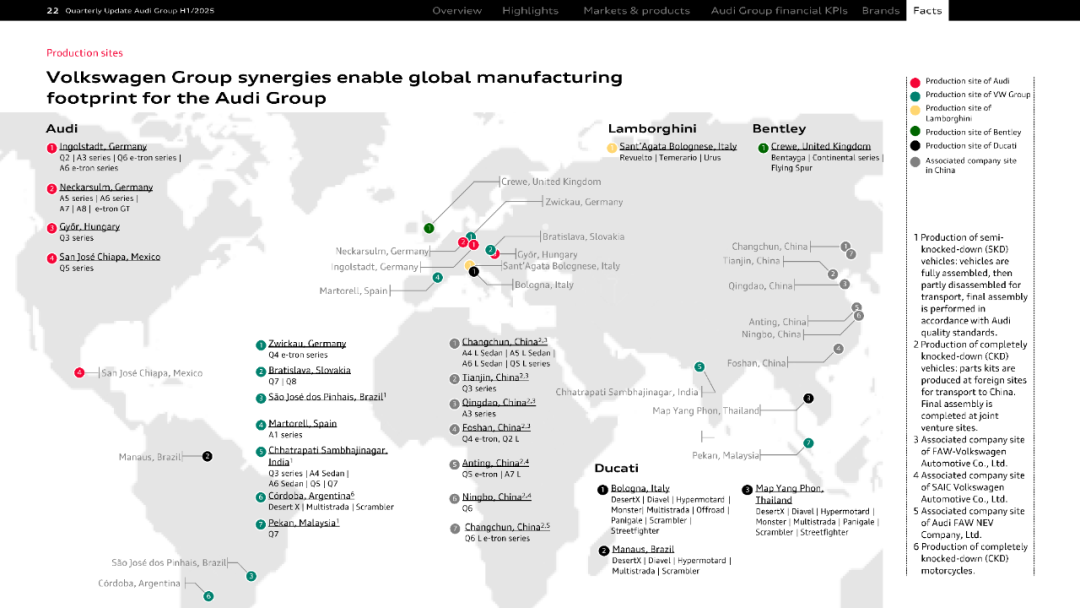
Task: Click the black Manaus marker on the map
Action: (x=207, y=457)
